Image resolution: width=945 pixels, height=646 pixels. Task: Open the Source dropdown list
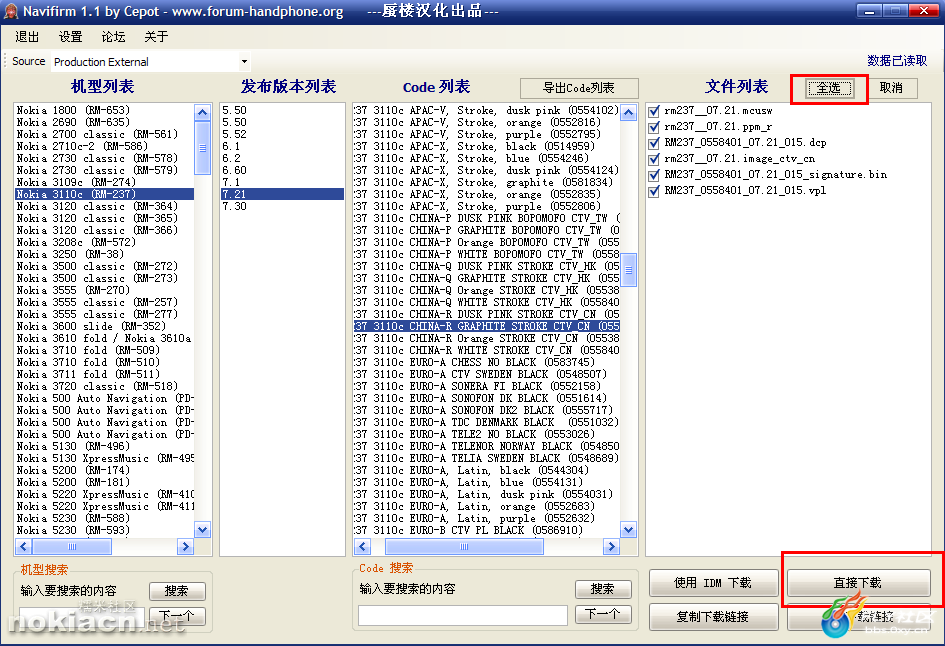click(243, 61)
